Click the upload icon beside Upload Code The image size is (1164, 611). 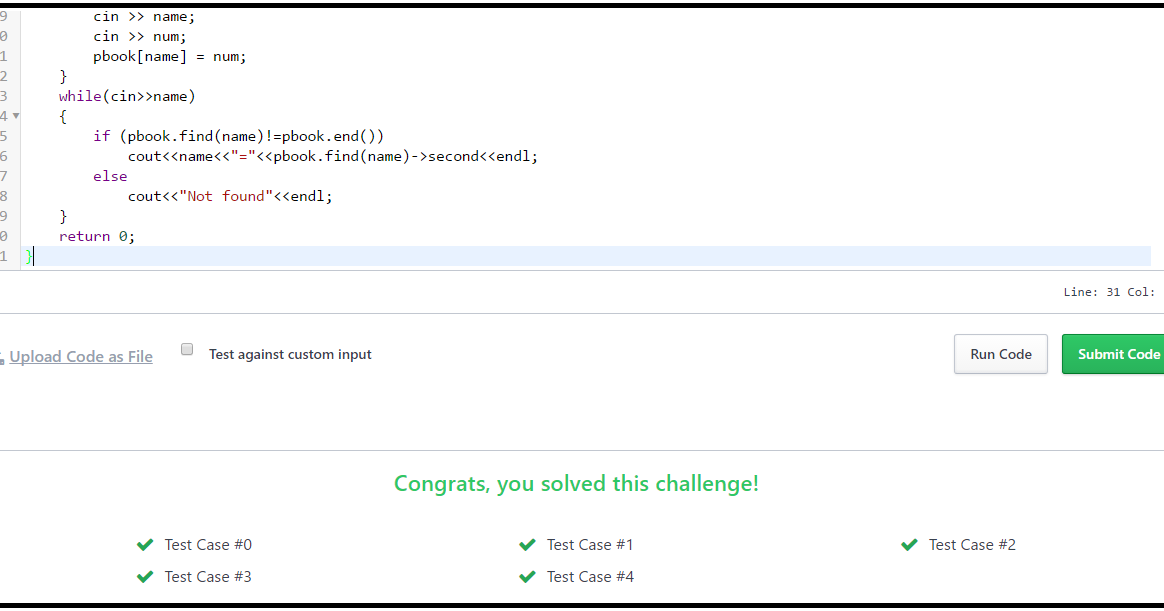click(2, 359)
